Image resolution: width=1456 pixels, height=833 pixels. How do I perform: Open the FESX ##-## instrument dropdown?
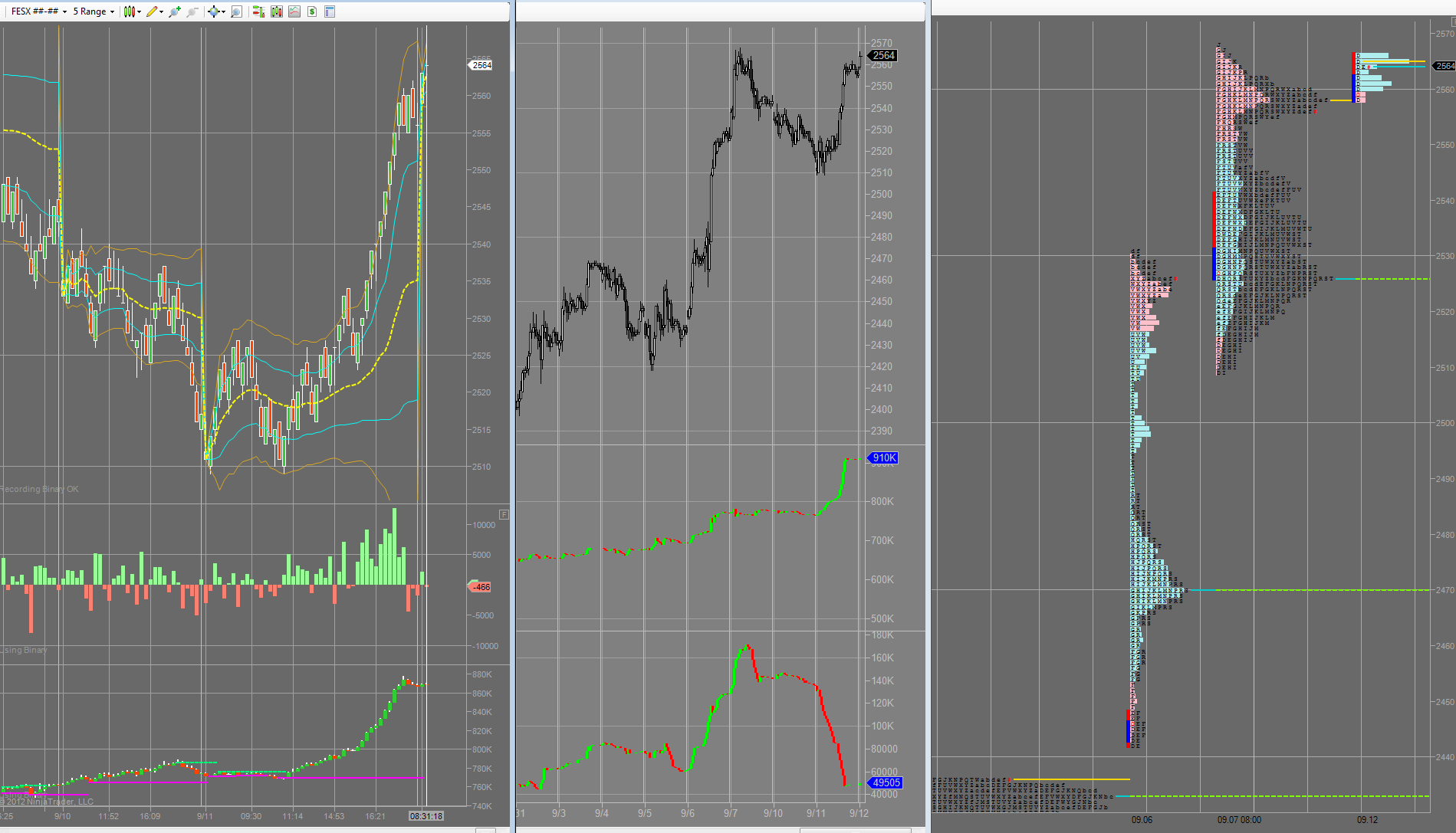[x=39, y=11]
